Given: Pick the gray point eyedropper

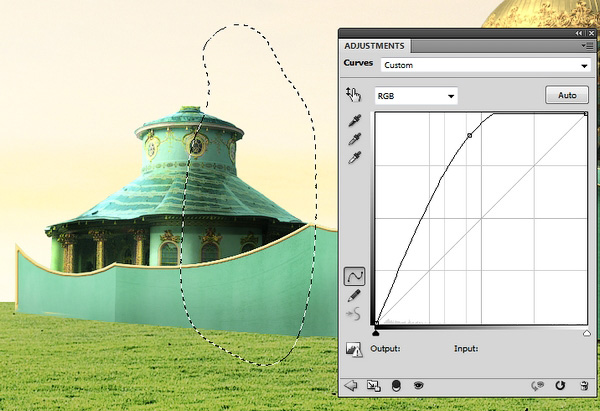Looking at the screenshot, I should pos(355,139).
